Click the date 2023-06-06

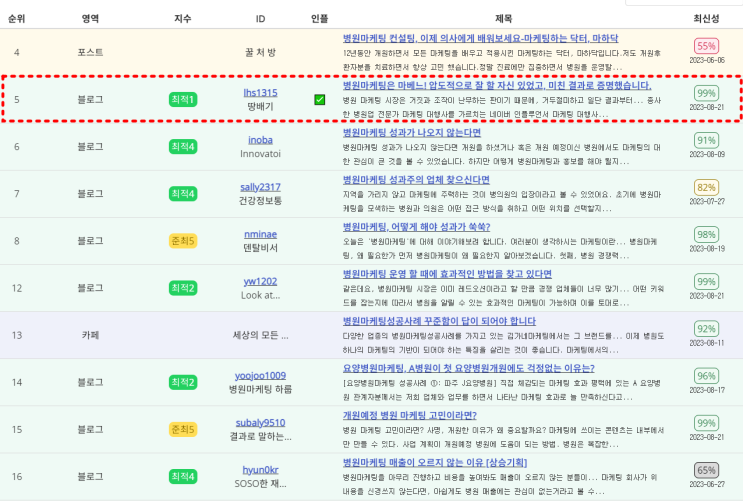coord(707,60)
